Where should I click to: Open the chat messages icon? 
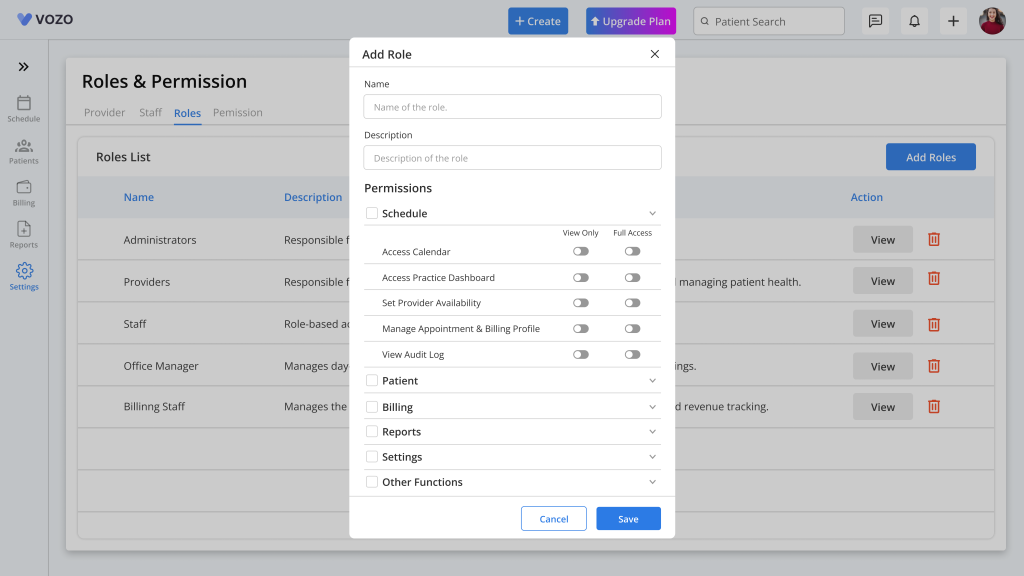[x=875, y=21]
